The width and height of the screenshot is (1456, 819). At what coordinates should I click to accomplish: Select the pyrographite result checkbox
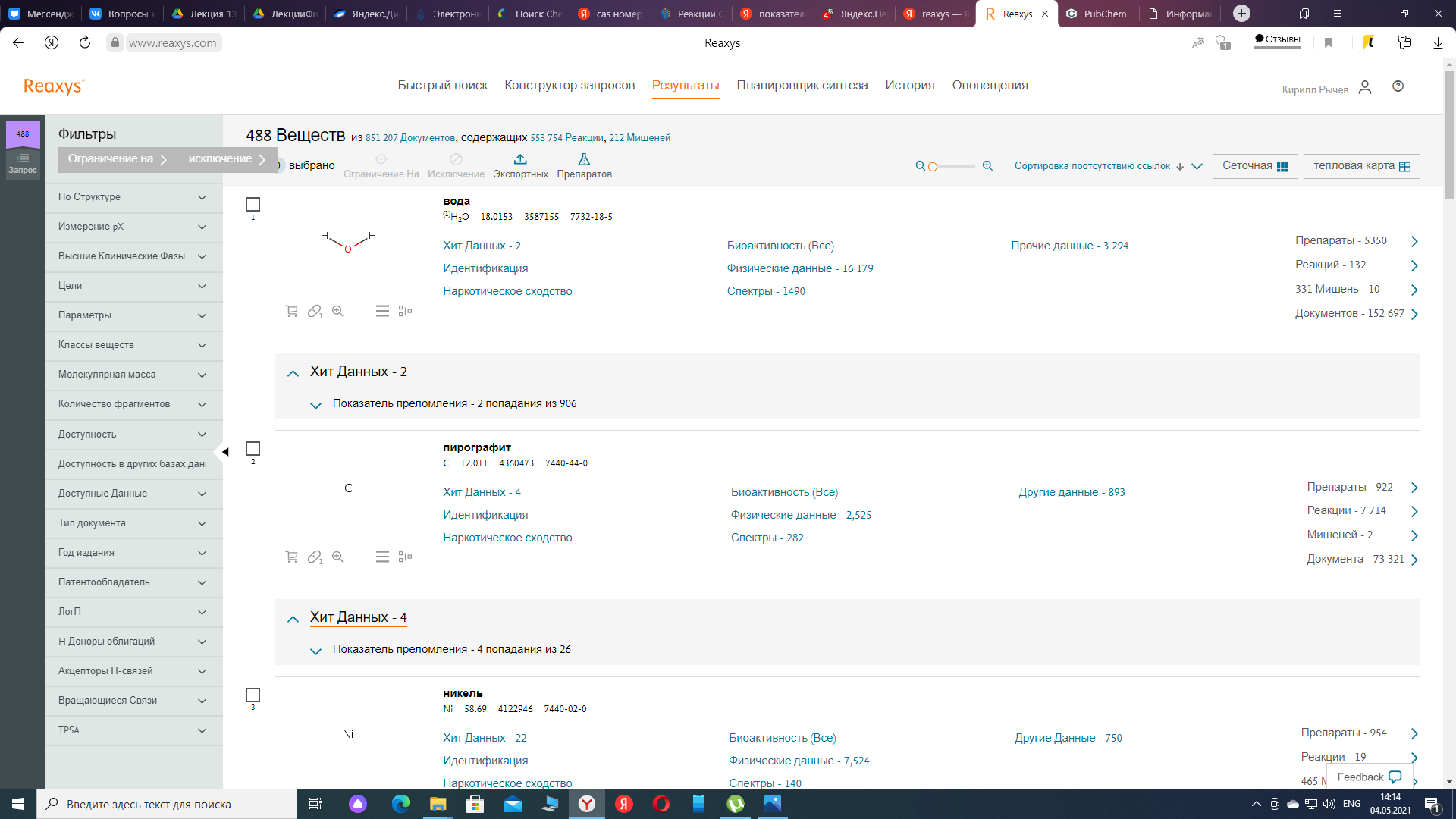click(253, 449)
